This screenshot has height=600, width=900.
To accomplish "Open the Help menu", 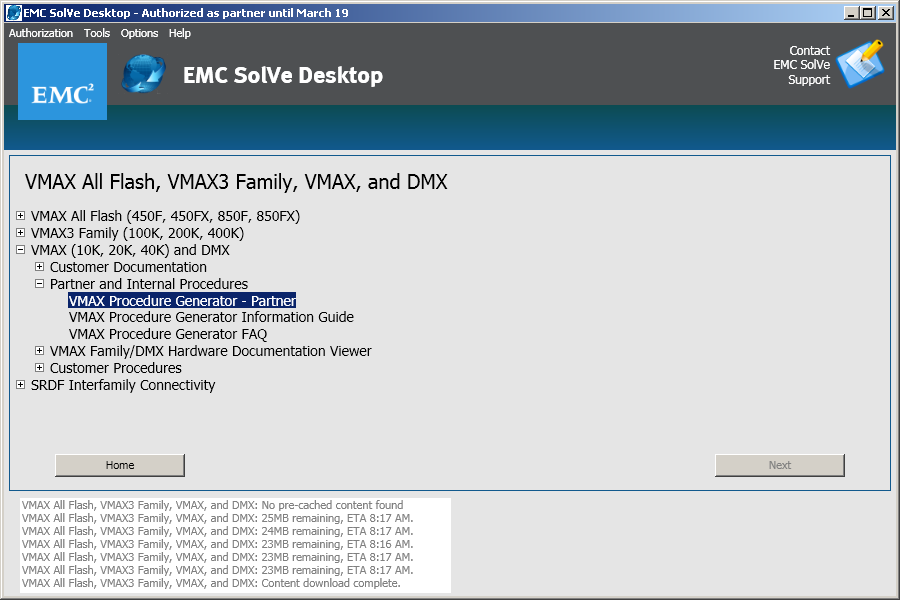I will [x=180, y=33].
